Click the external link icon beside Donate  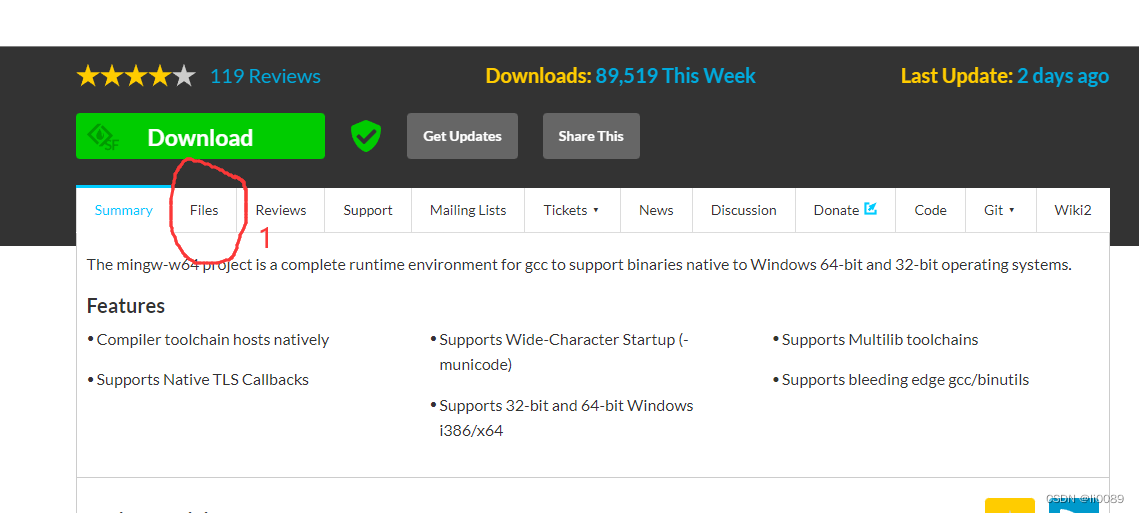tap(870, 209)
